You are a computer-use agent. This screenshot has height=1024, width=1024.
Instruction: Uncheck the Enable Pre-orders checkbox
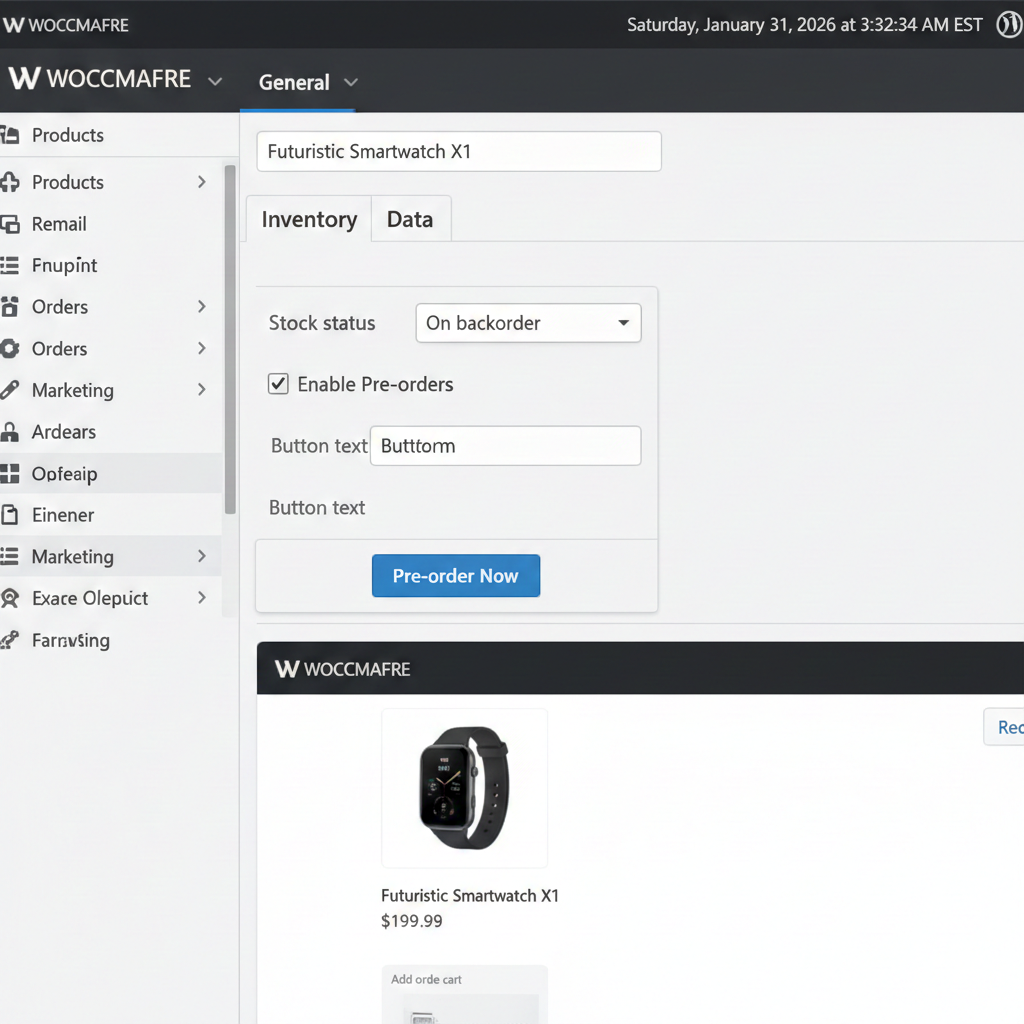click(278, 384)
